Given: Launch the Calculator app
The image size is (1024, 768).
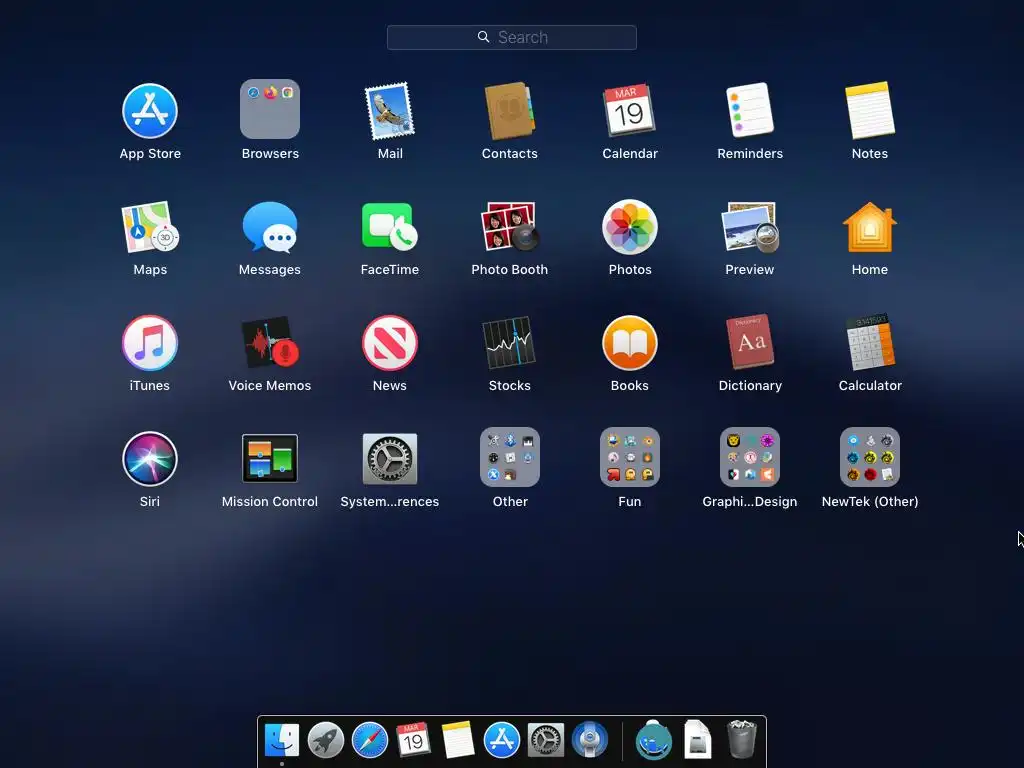Looking at the screenshot, I should tap(870, 342).
